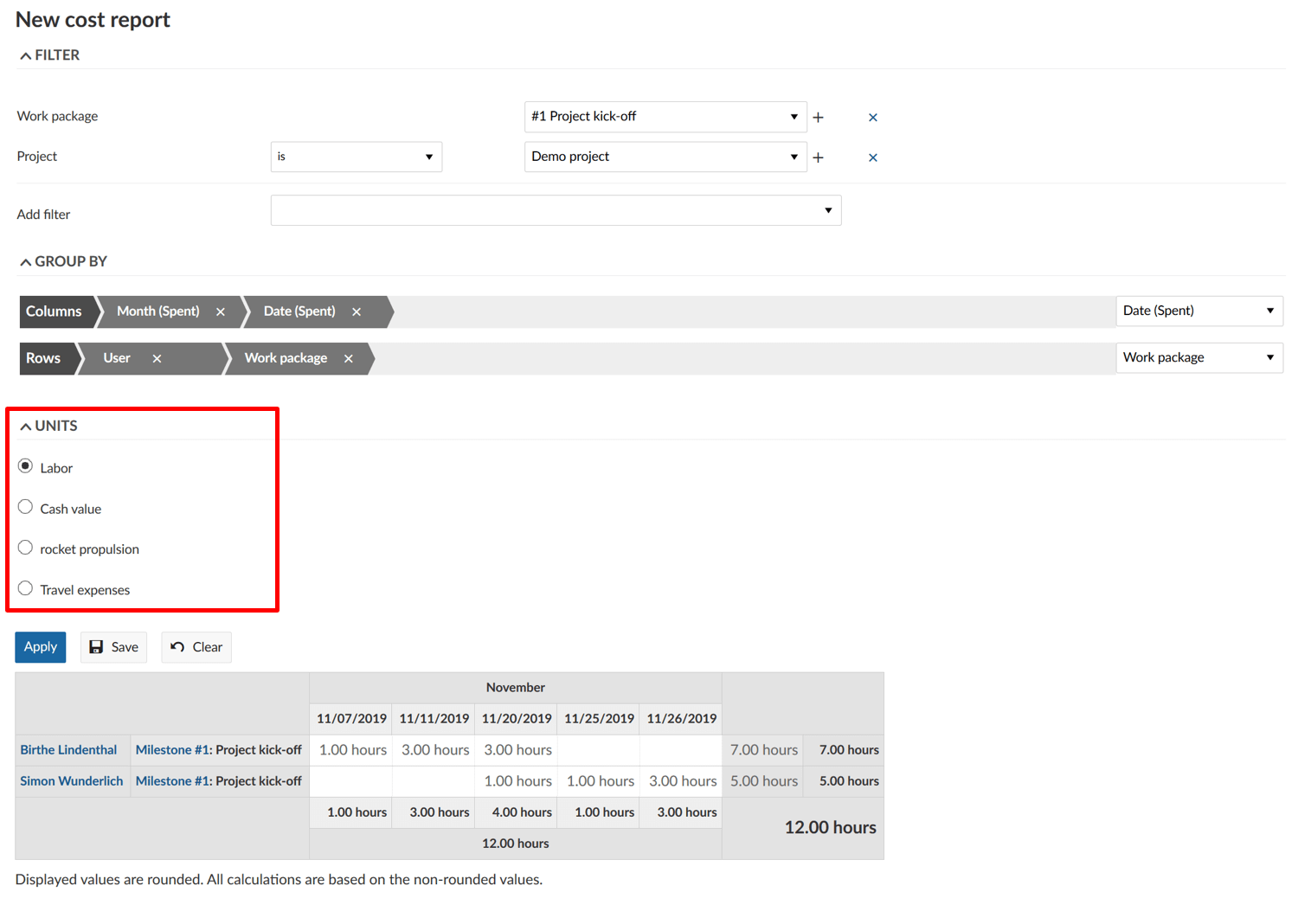Open the Add filter dropdown

(556, 210)
